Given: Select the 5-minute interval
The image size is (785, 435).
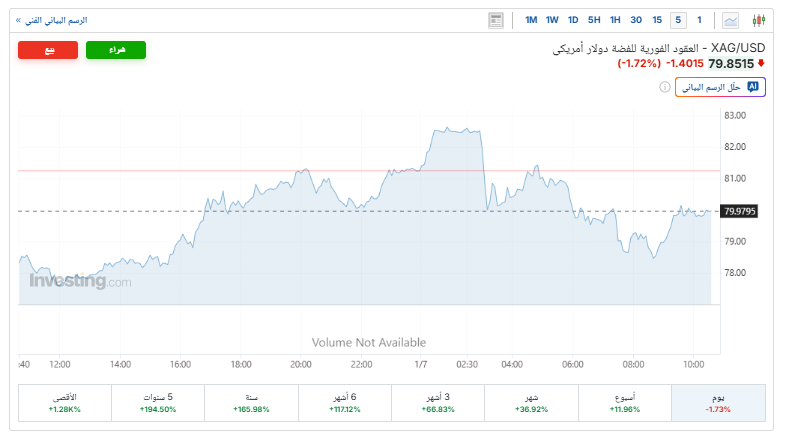Looking at the screenshot, I should [x=678, y=20].
